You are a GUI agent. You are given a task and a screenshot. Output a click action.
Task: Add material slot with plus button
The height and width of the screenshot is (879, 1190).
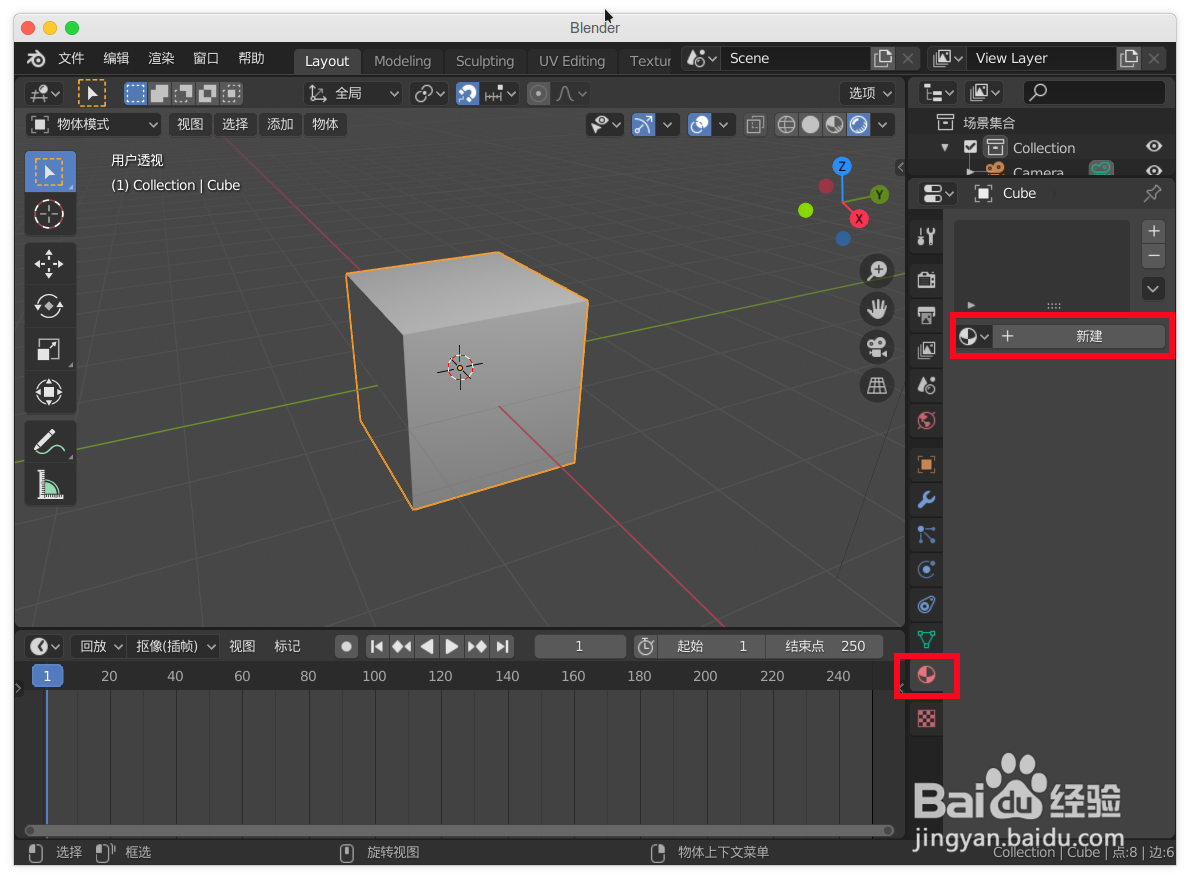tap(1154, 231)
